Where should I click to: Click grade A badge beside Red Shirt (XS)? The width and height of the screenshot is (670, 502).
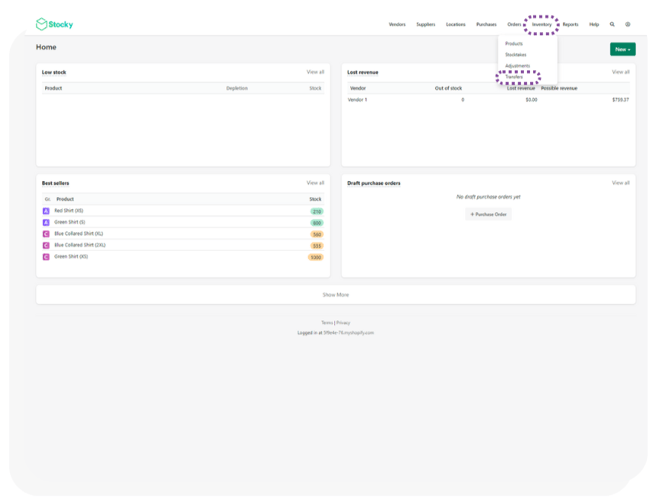pyautogui.click(x=46, y=211)
